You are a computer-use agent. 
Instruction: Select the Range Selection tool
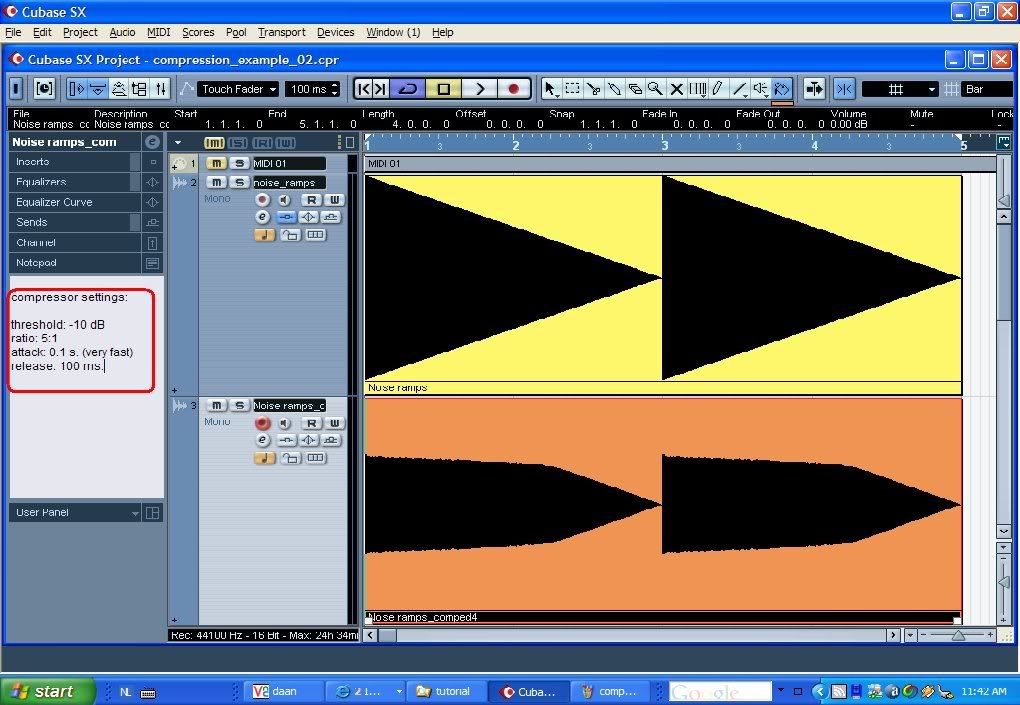coord(572,88)
